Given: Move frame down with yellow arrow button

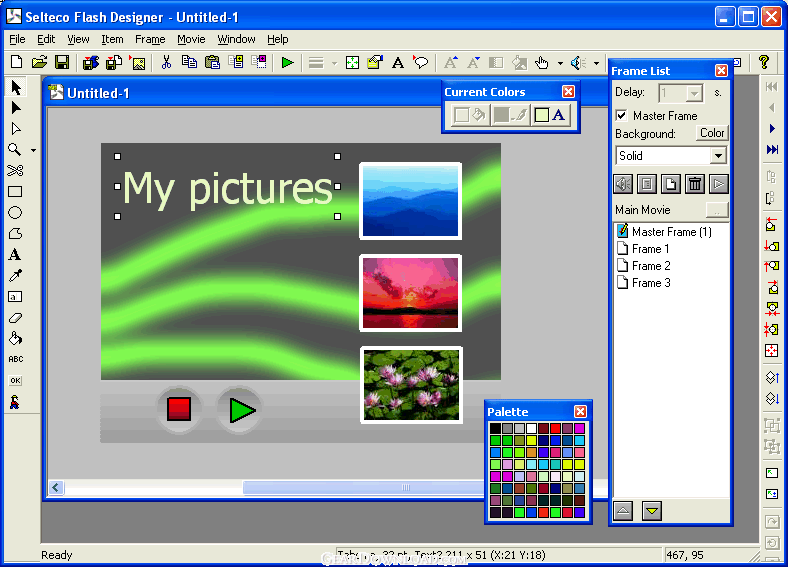Looking at the screenshot, I should coord(652,511).
